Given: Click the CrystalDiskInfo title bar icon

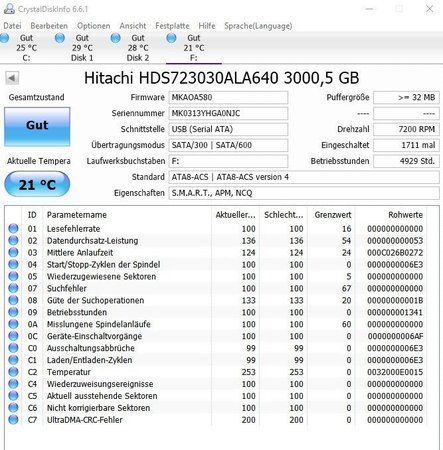Looking at the screenshot, I should [9, 9].
